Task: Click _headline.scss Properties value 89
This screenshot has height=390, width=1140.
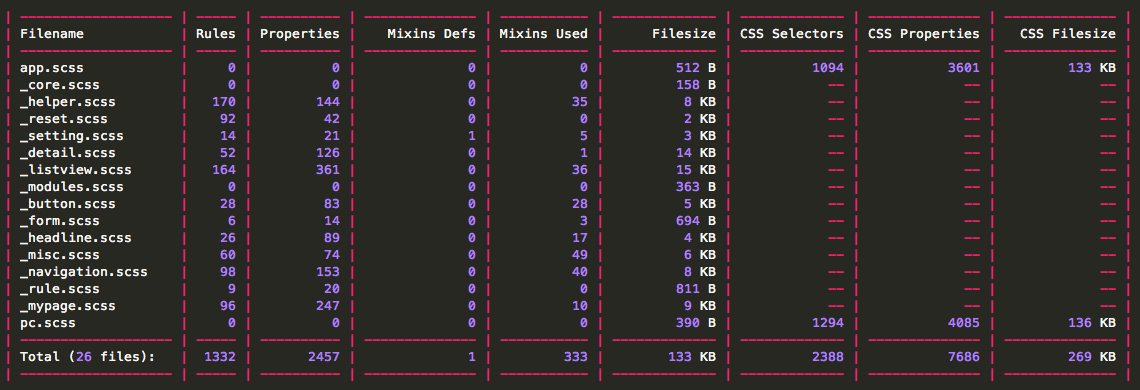Action: tap(332, 238)
